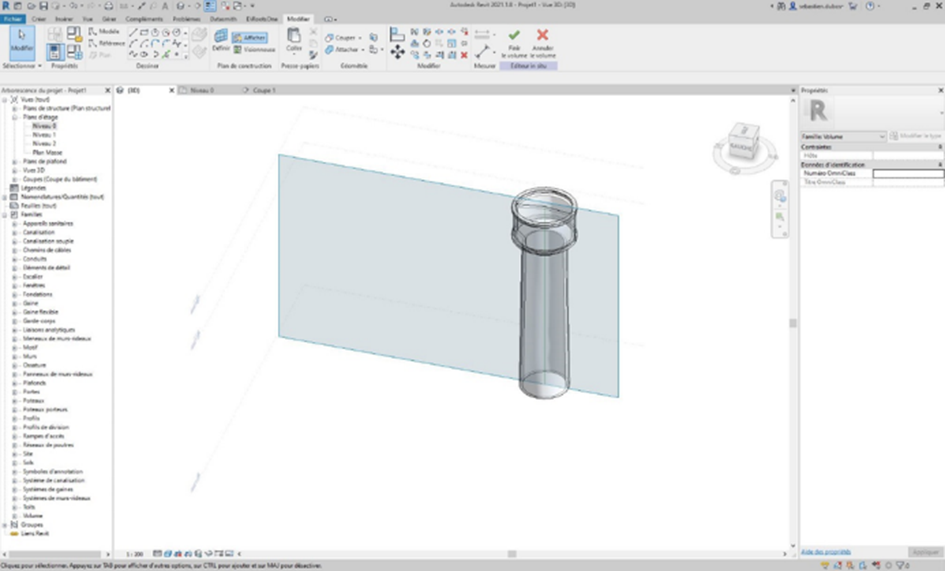Image resolution: width=945 pixels, height=571 pixels.
Task: Select the Modèle line tool
Action: [x=103, y=32]
